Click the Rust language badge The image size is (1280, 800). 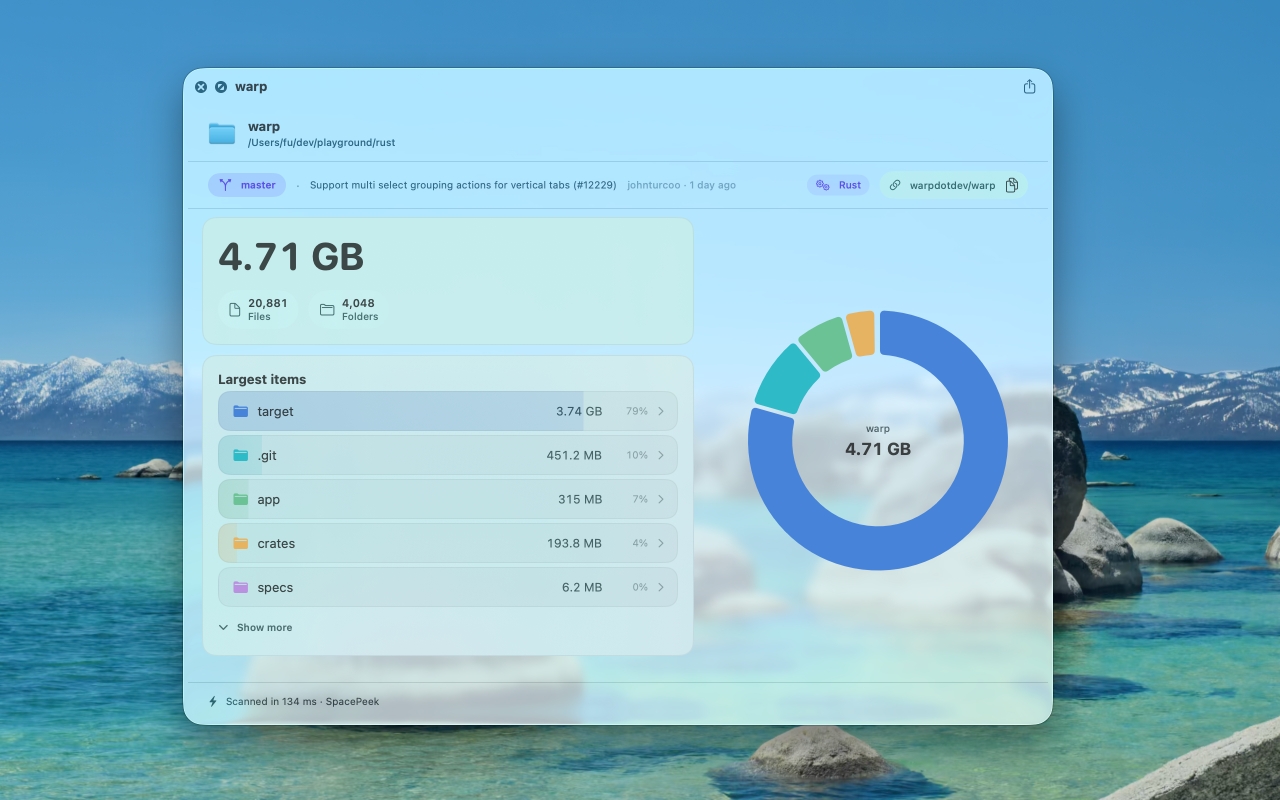tap(838, 185)
